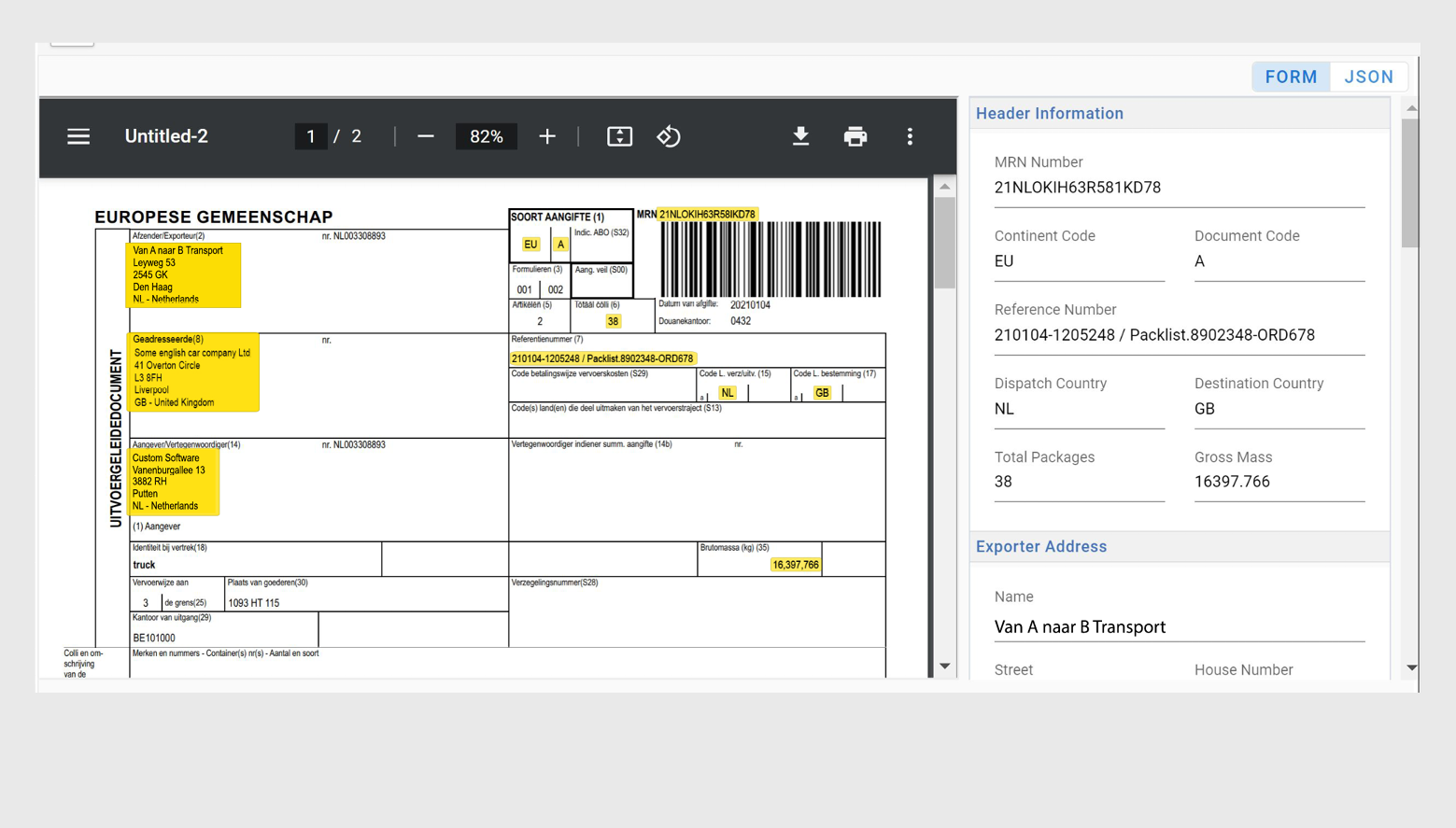Image resolution: width=1456 pixels, height=828 pixels.
Task: Click the MRN Number field
Action: coord(1179,188)
